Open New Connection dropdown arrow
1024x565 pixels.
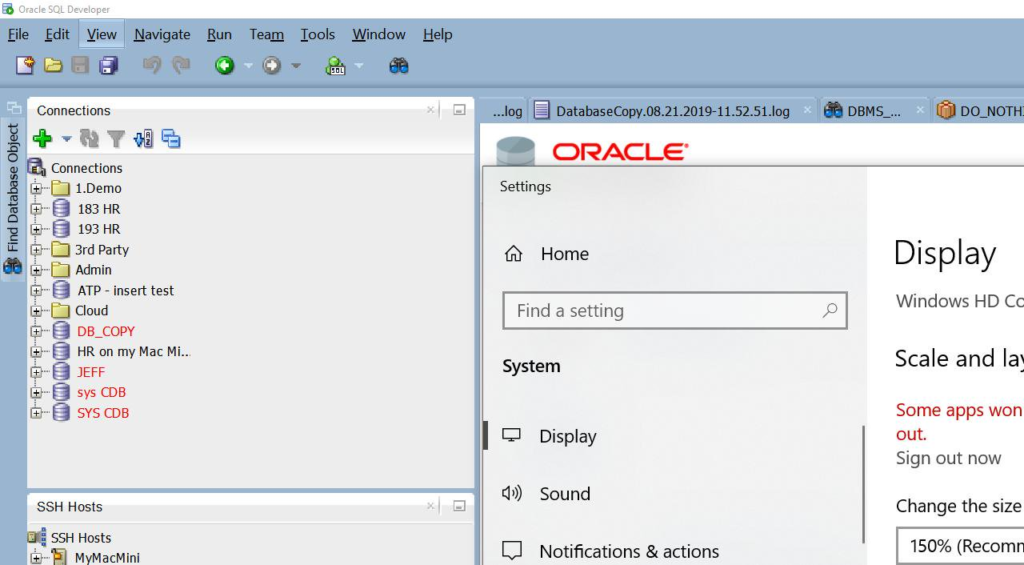[66, 138]
